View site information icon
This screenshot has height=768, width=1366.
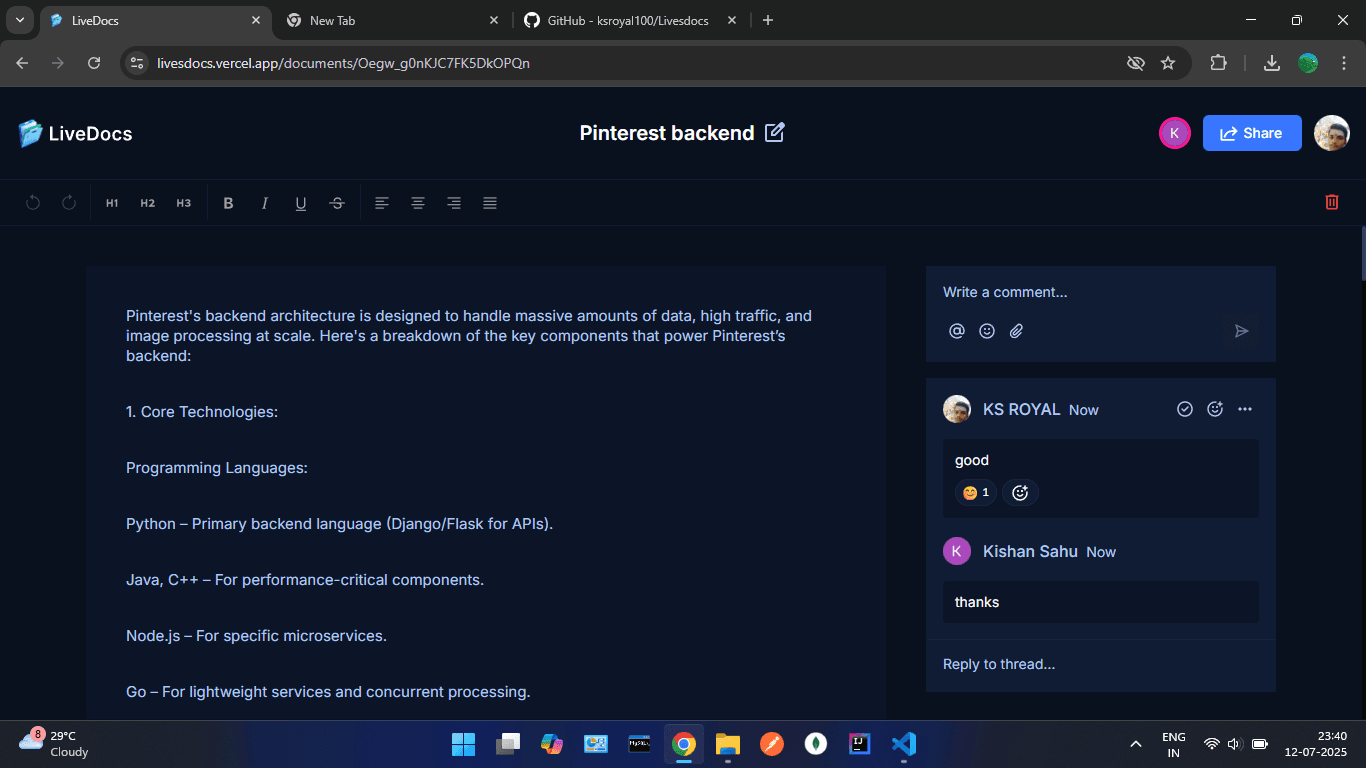tap(137, 63)
